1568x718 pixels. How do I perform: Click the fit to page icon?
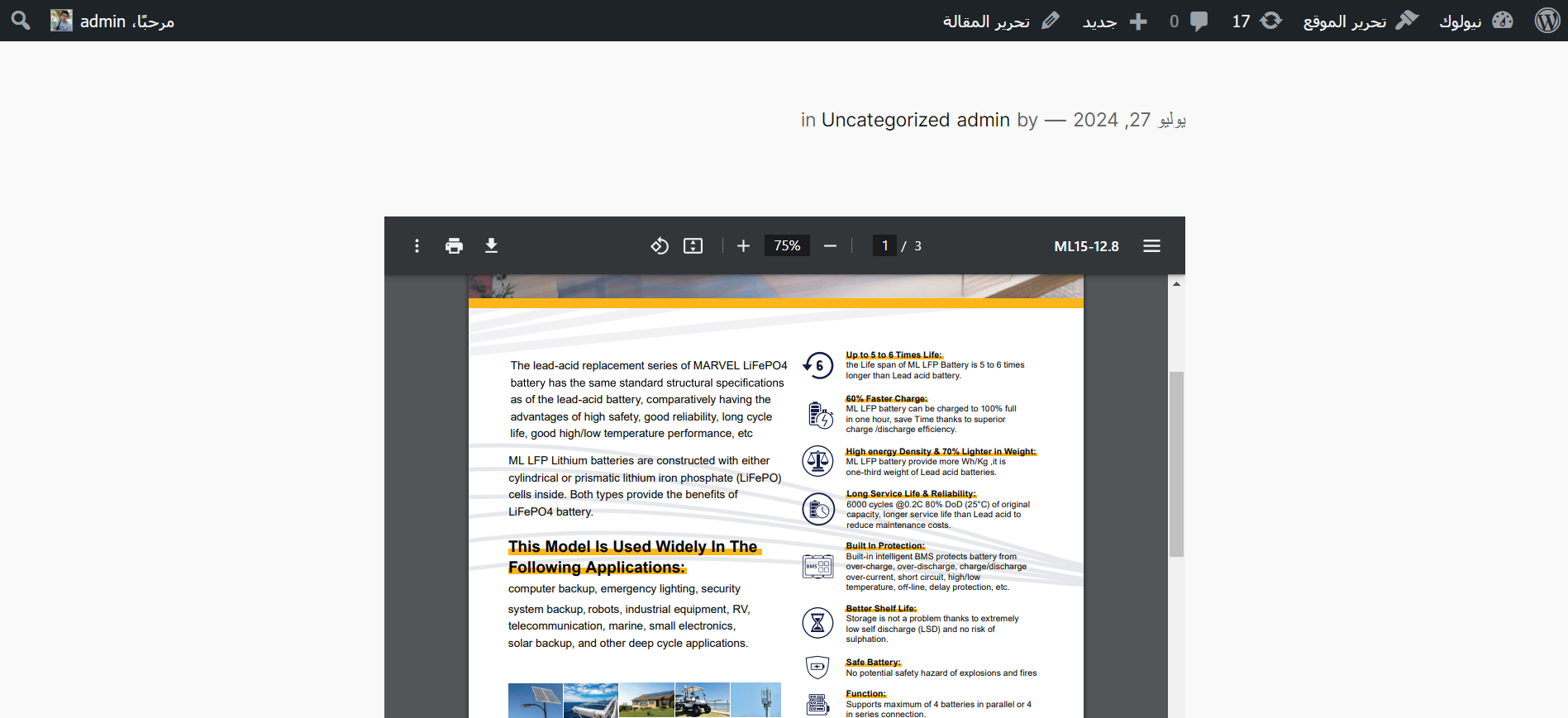[x=693, y=246]
